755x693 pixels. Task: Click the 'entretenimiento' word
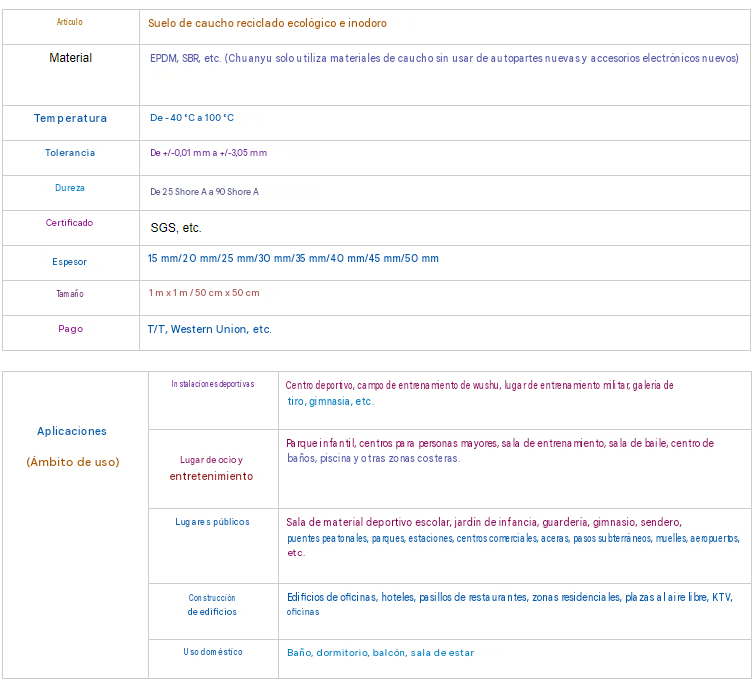point(211,476)
